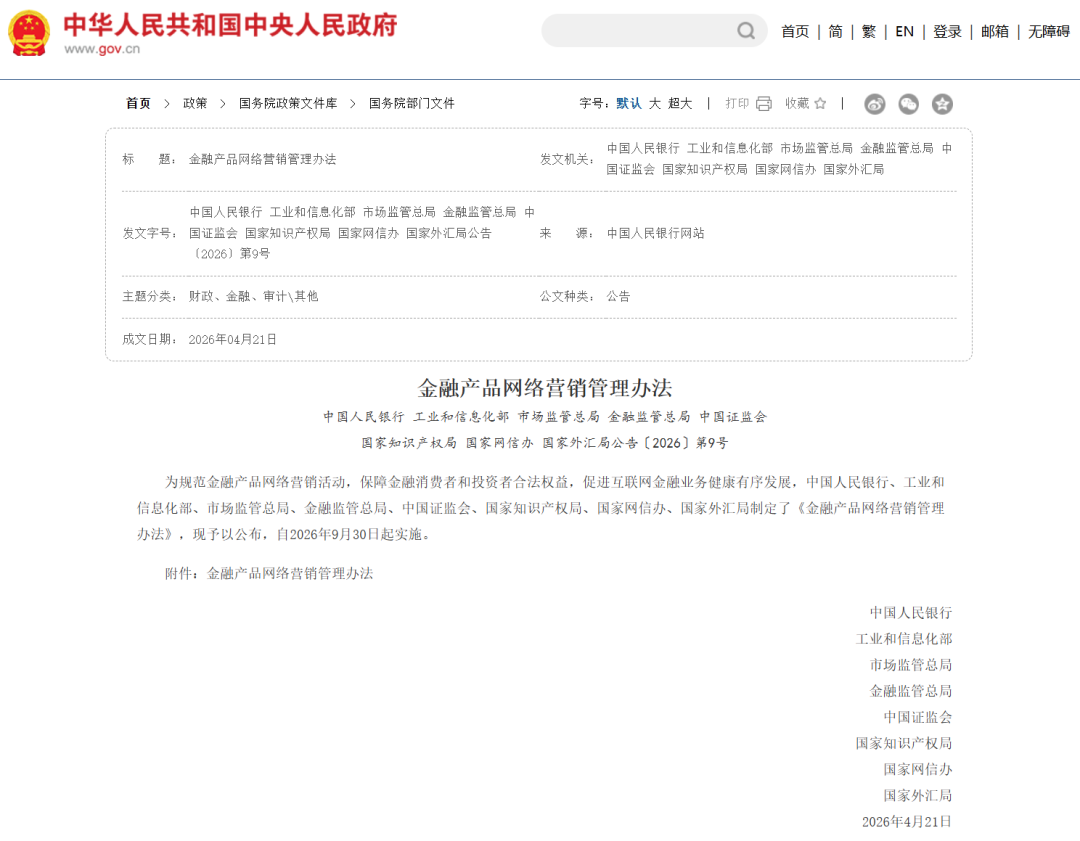Click the star icon beside 收藏
The image size is (1080, 841).
coord(820,103)
